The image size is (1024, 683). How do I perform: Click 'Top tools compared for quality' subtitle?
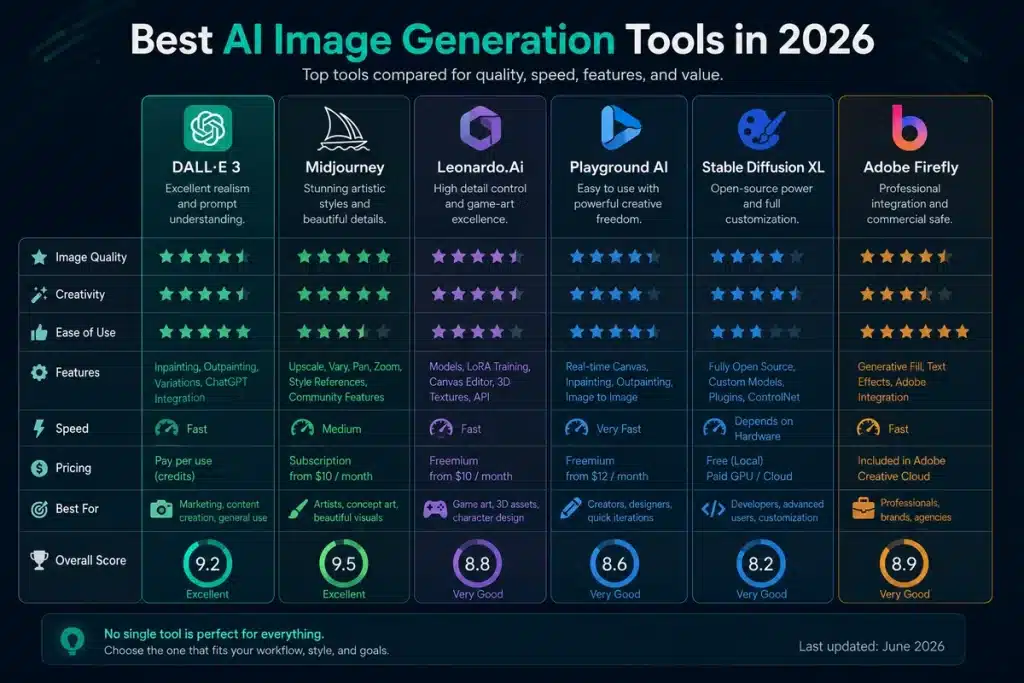pyautogui.click(x=512, y=75)
